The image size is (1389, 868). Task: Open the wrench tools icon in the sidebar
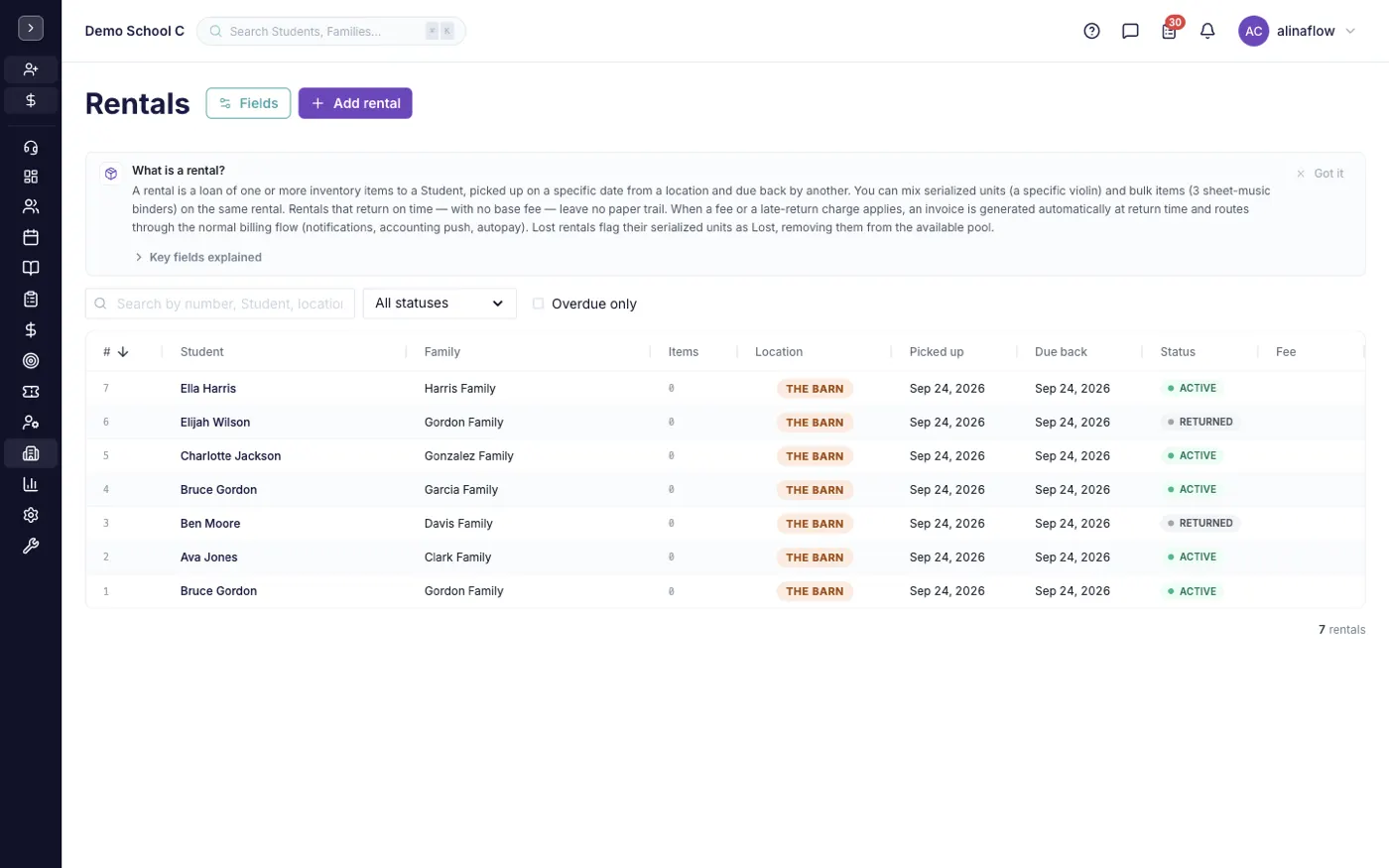coord(31,546)
